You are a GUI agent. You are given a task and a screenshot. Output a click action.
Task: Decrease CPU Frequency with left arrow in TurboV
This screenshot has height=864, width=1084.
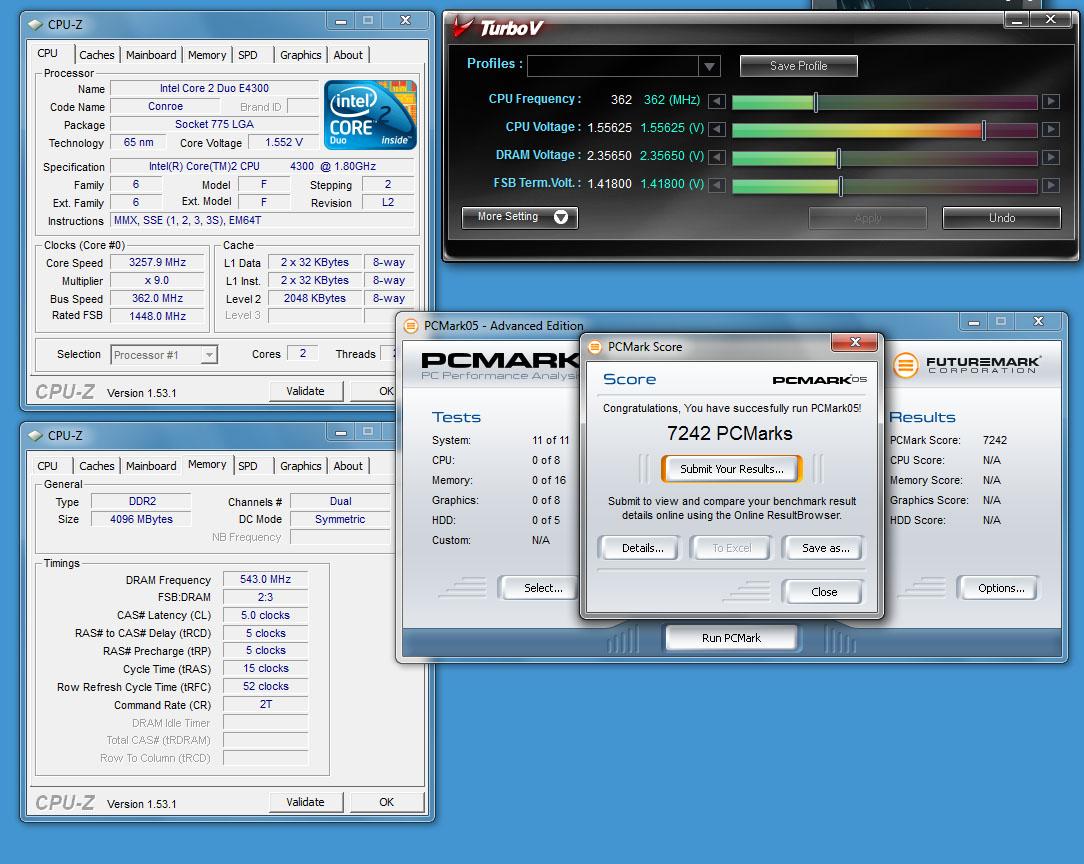(x=717, y=102)
